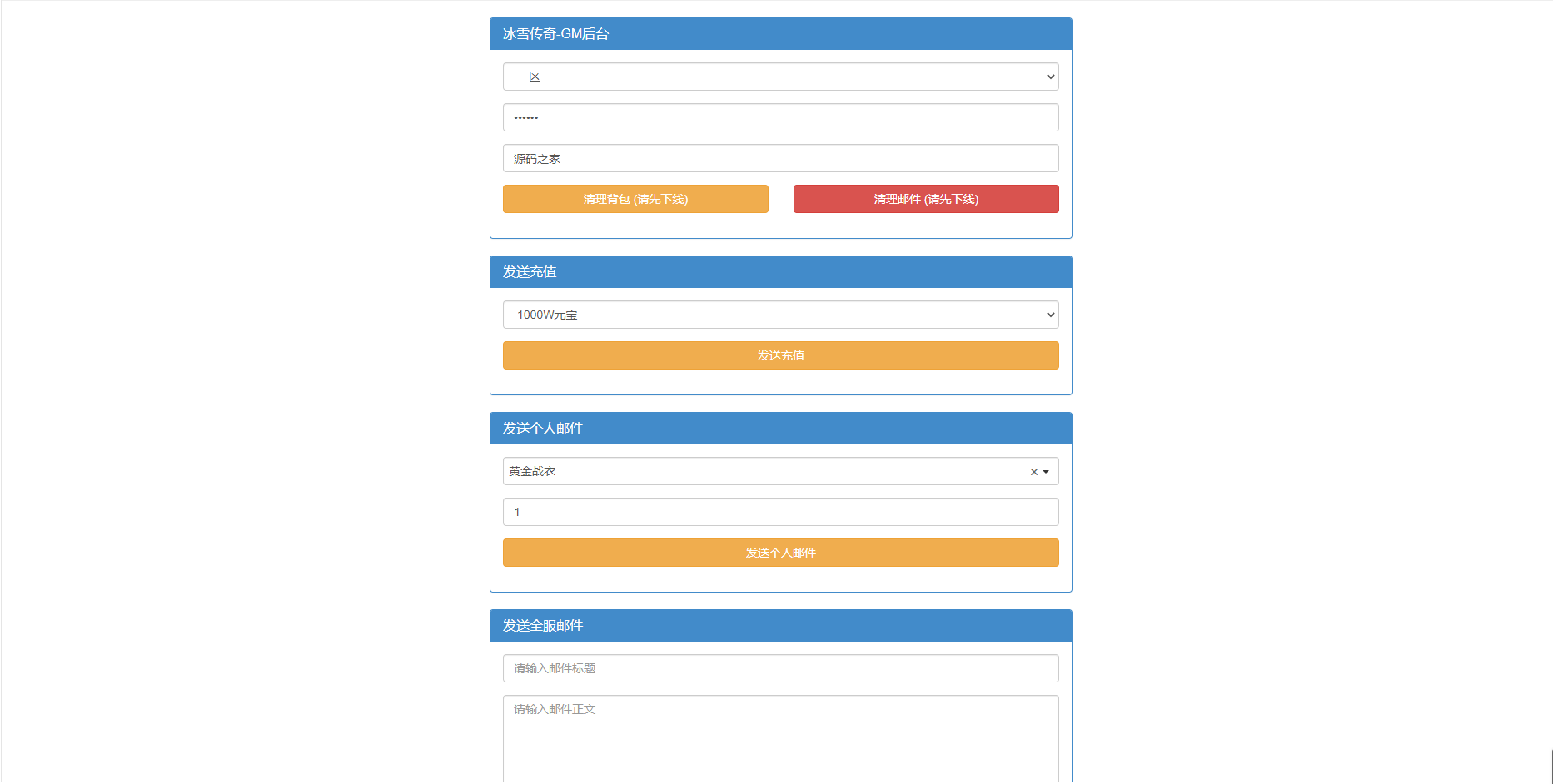This screenshot has height=784, width=1553.
Task: Click the 源码之家 character name field
Action: pyautogui.click(x=781, y=158)
